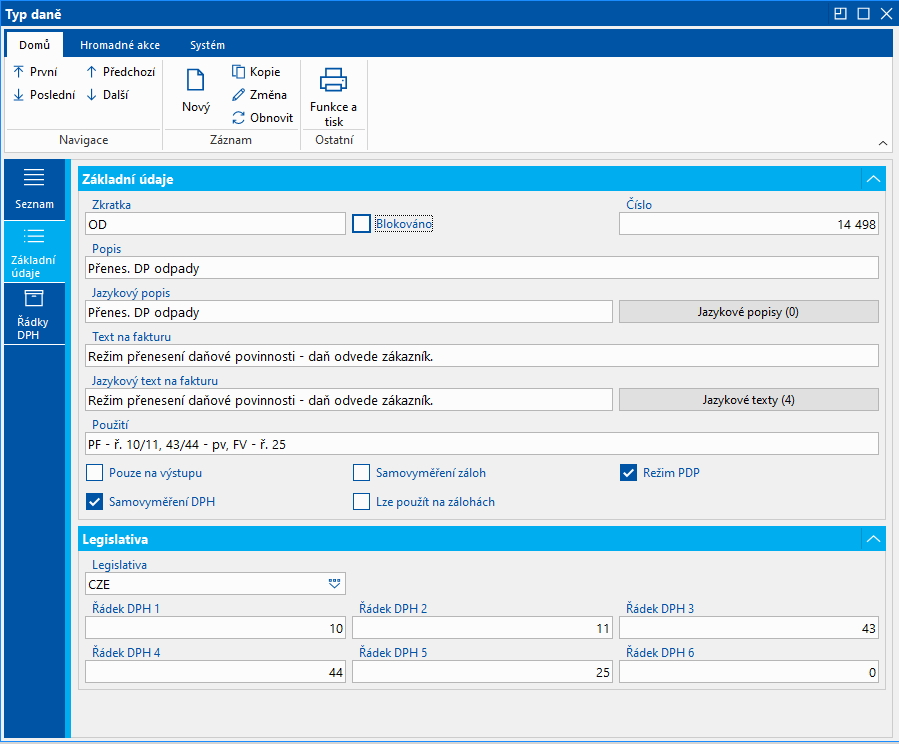This screenshot has height=744, width=899.
Task: Collapse the Základní údaje section
Action: click(x=873, y=179)
